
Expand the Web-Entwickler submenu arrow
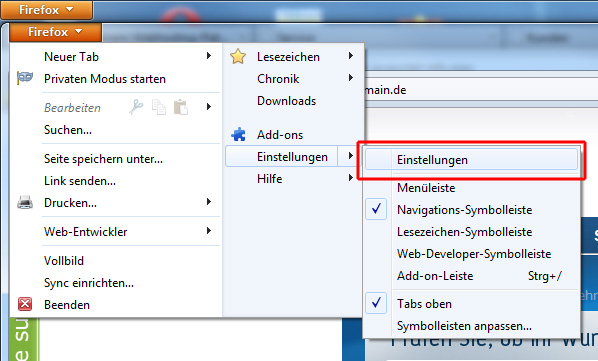(209, 231)
